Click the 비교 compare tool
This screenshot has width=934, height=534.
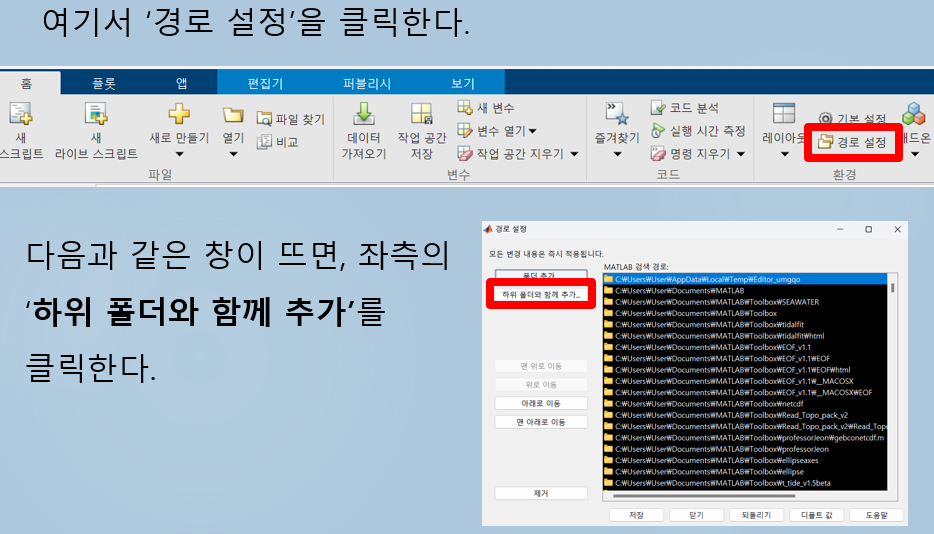coord(278,142)
